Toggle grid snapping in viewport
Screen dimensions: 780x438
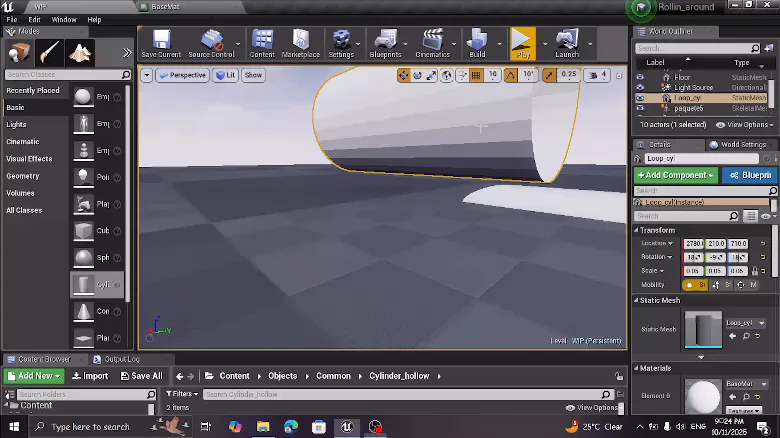476,75
